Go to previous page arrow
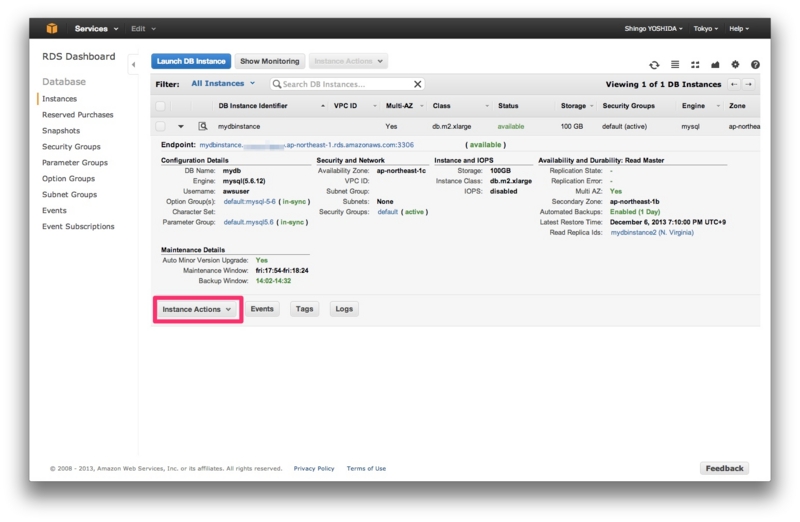This screenshot has height=522, width=800. 734,84
